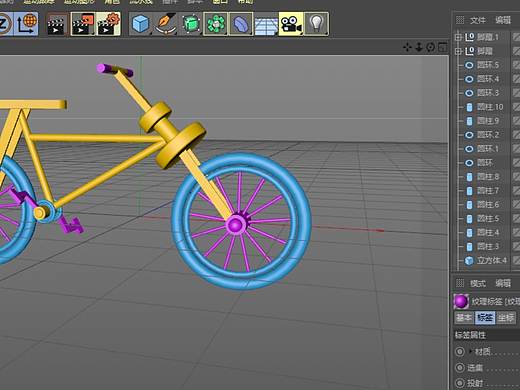This screenshot has width=520, height=390.
Task: Select the 圆柱.9 object row
Action: (x=487, y=121)
